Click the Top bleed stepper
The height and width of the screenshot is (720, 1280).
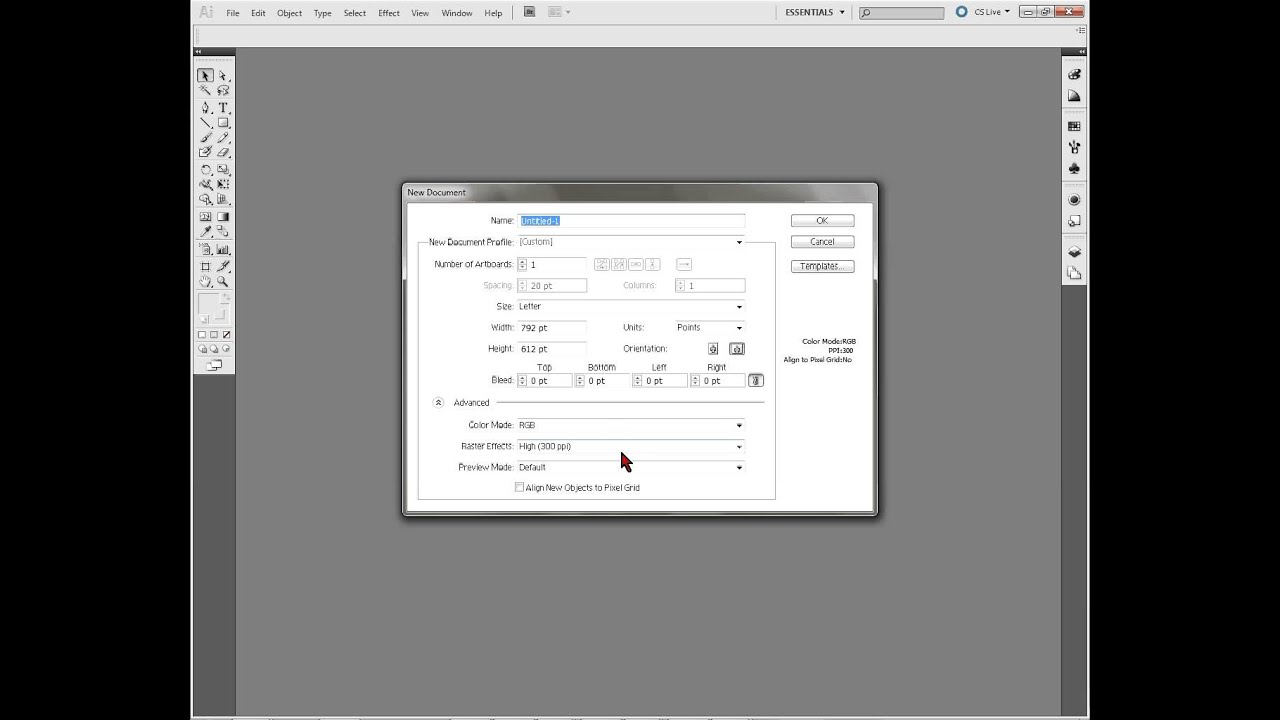(x=522, y=380)
